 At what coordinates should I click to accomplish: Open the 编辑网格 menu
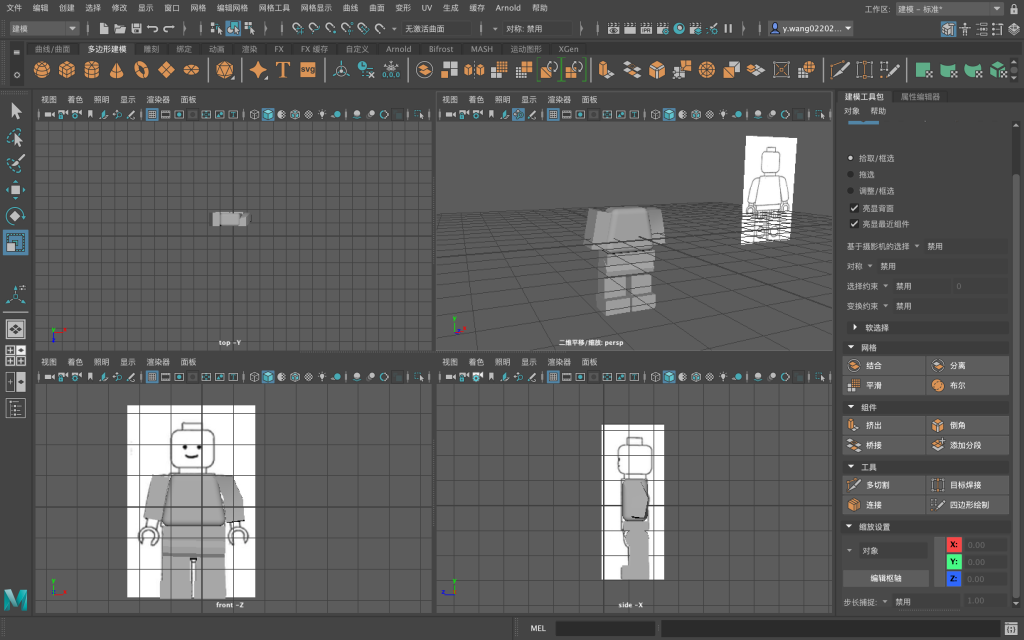[x=232, y=8]
